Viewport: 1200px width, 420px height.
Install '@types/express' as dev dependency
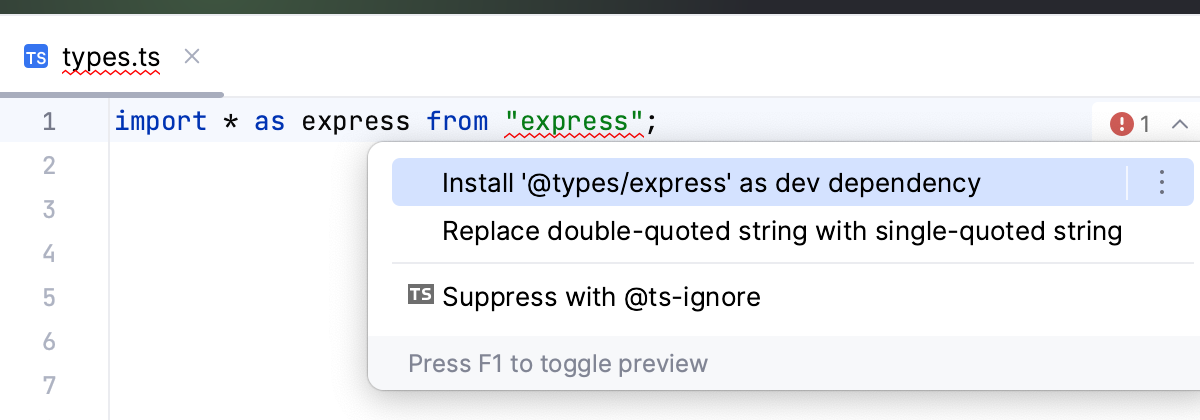click(710, 183)
